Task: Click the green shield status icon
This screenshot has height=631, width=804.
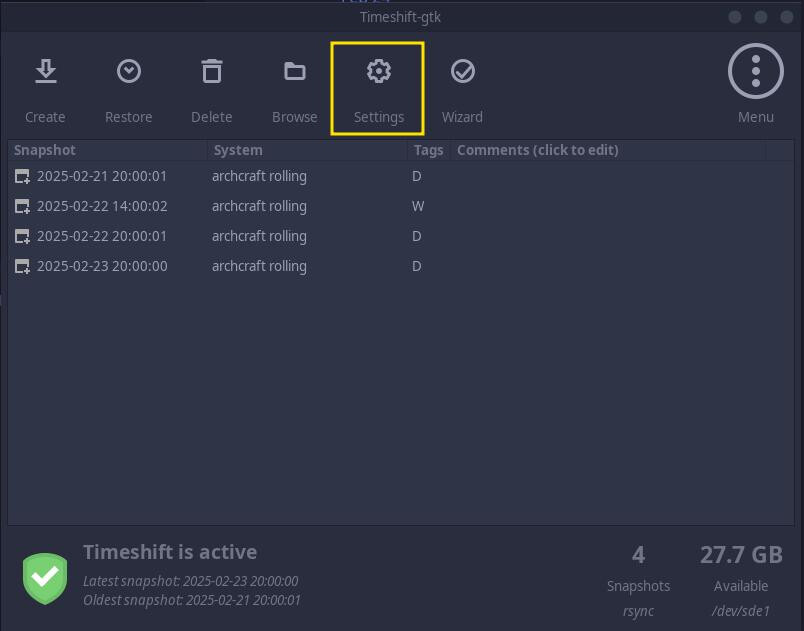Action: (x=45, y=578)
